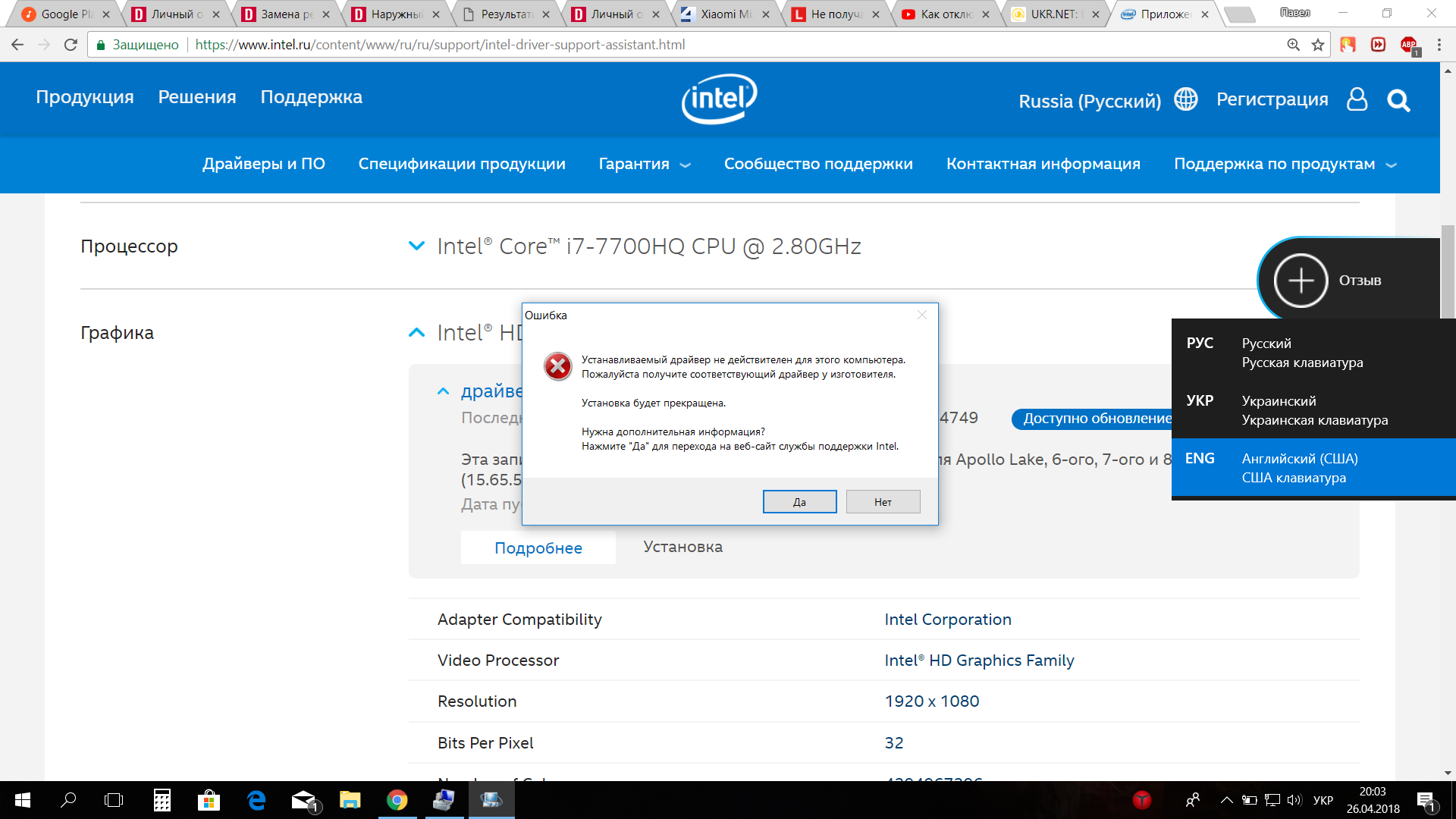Click Доступно обновление badge
This screenshot has height=819, width=1456.
click(x=1092, y=419)
